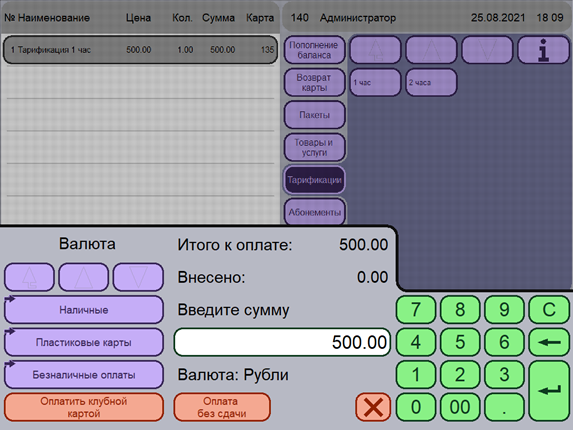Add the 2 часа tariff
The width and height of the screenshot is (573, 430).
(x=431, y=83)
